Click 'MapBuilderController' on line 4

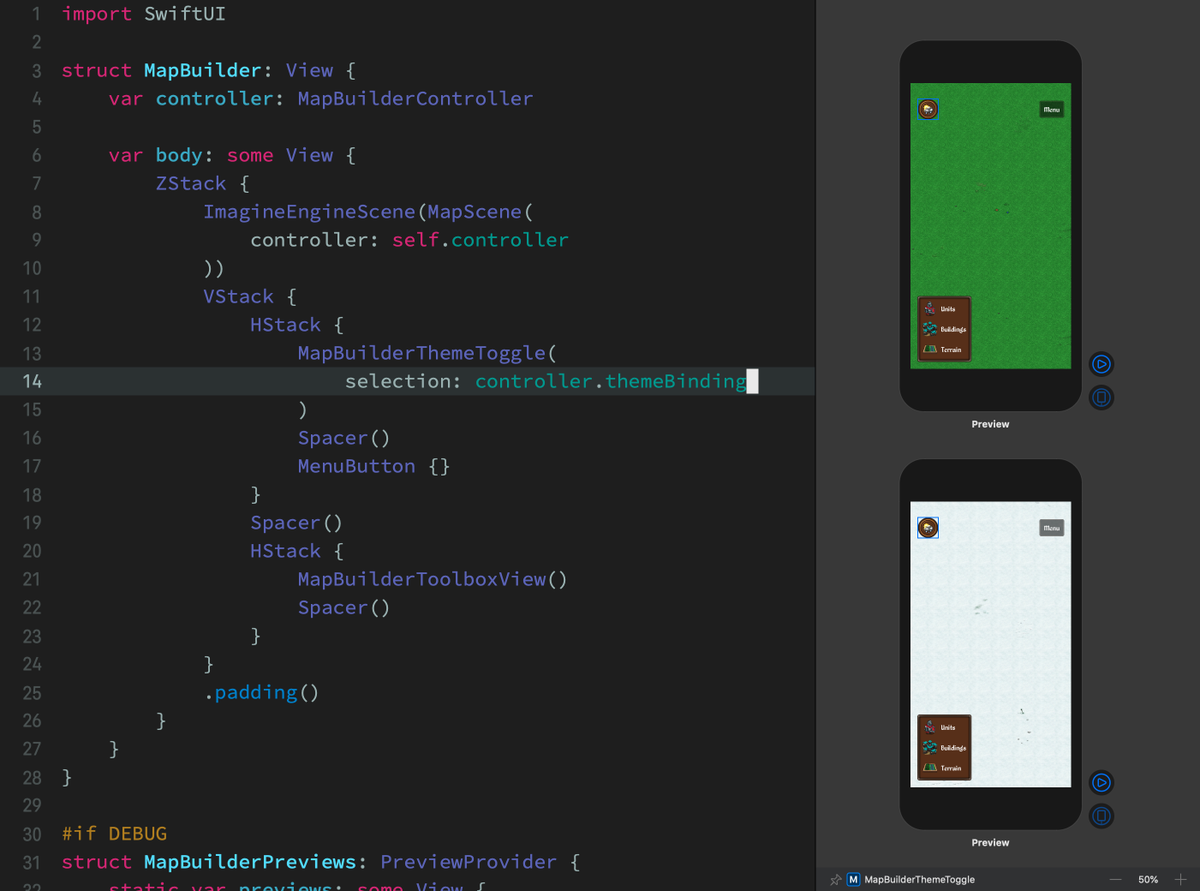coord(415,99)
